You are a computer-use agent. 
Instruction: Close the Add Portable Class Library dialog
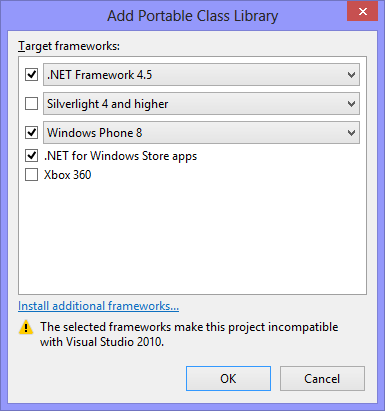[362, 12]
